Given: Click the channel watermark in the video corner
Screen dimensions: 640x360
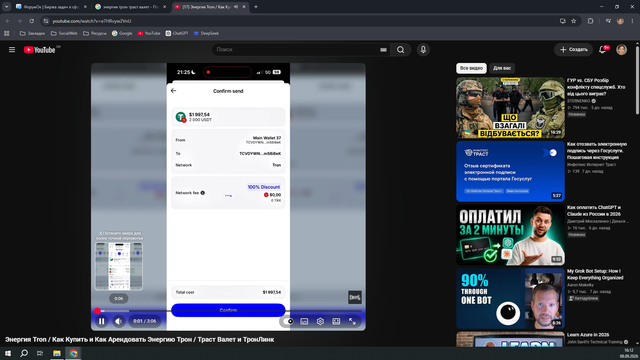Looking at the screenshot, I should (x=355, y=297).
